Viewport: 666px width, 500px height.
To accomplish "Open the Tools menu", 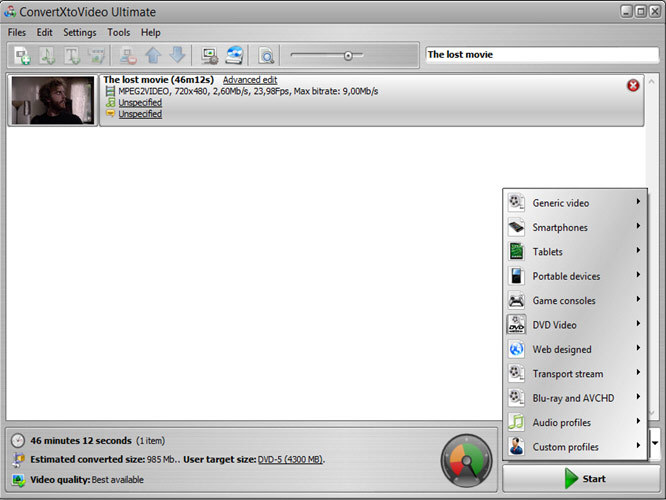I will click(119, 32).
